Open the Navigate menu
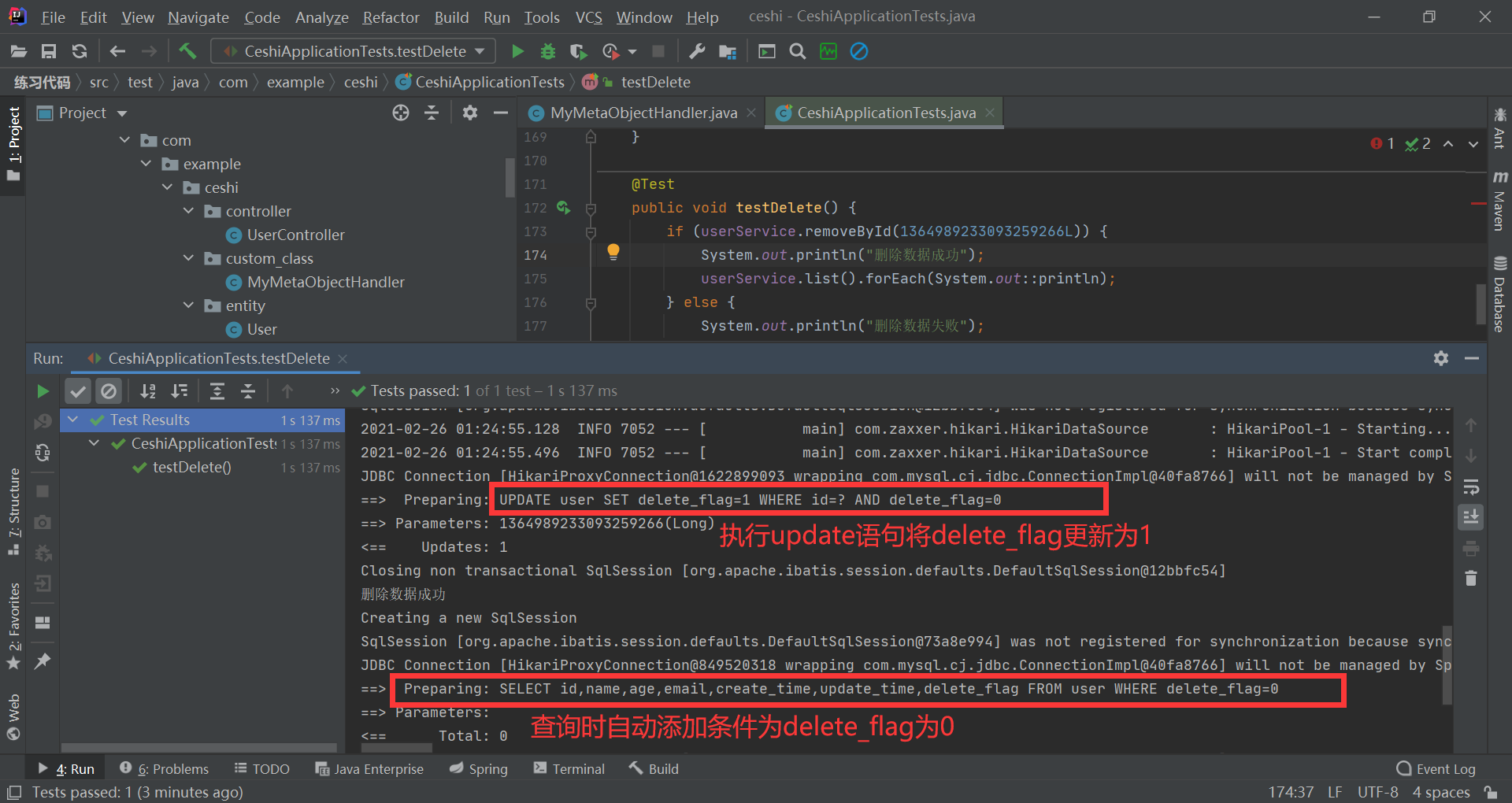The image size is (1512, 803). pyautogui.click(x=198, y=17)
